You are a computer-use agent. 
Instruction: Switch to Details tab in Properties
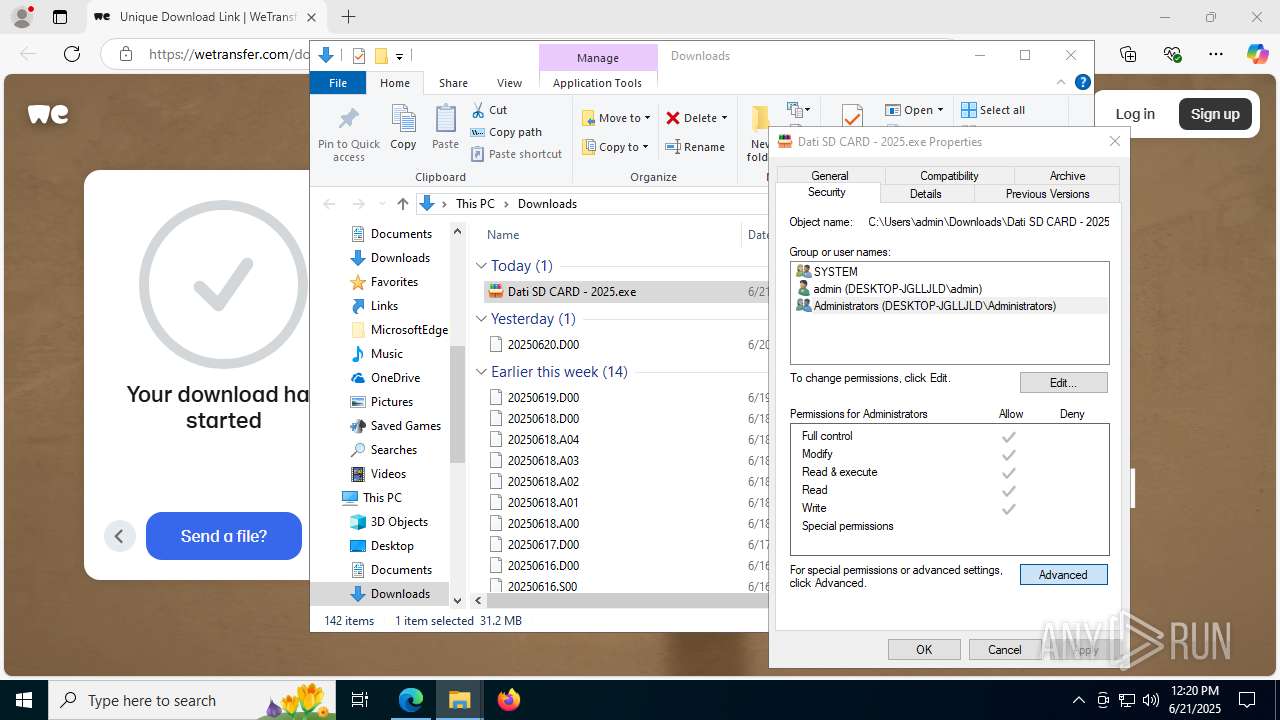click(x=925, y=194)
